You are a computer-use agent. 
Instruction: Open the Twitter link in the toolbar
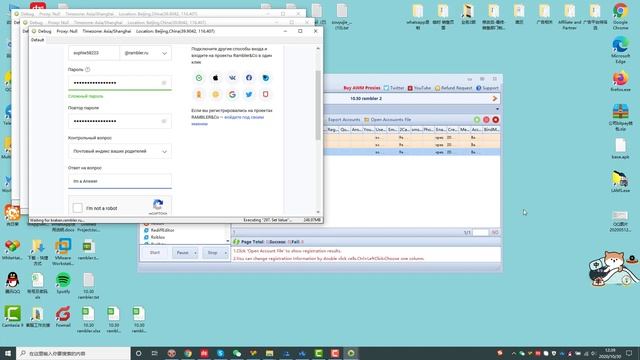394,88
